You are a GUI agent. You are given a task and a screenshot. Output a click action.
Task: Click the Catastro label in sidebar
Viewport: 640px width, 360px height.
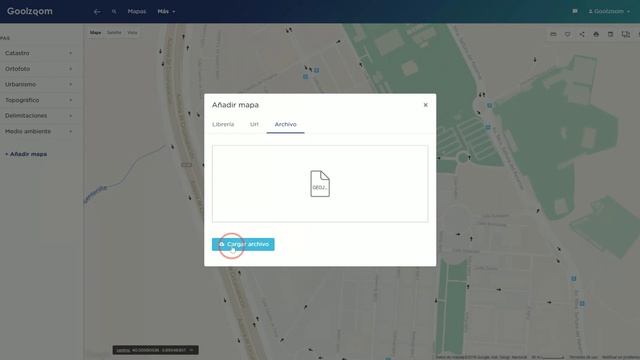(x=17, y=53)
